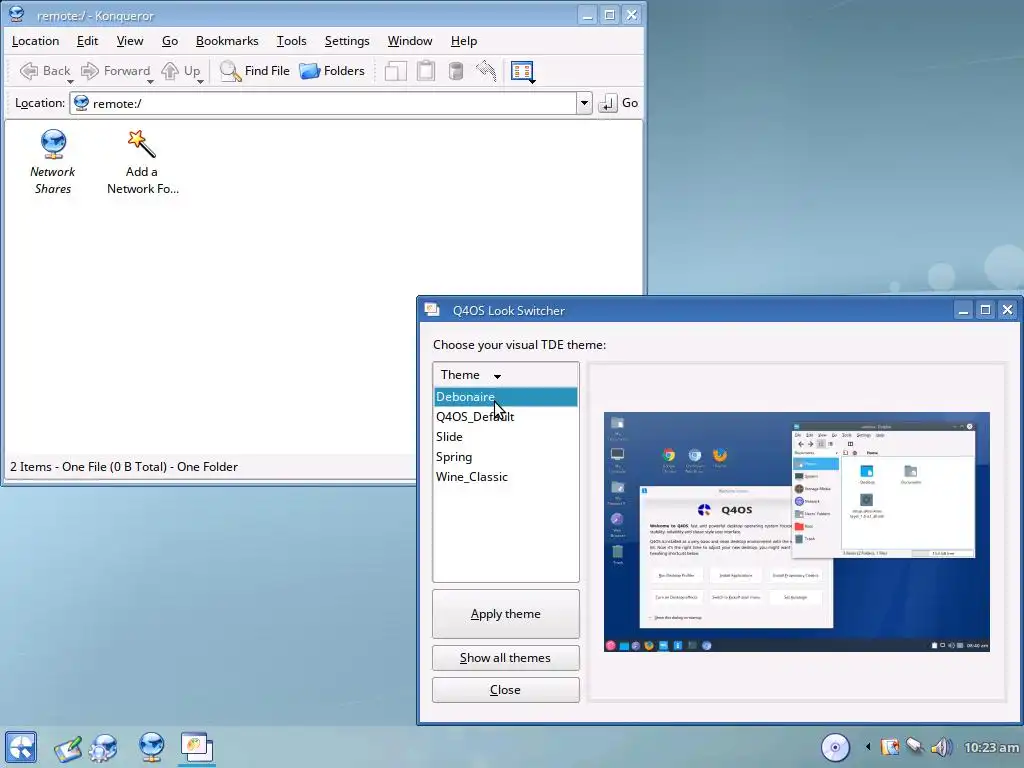The width and height of the screenshot is (1024, 768).
Task: Open the View menu in Konqueror
Action: point(129,40)
